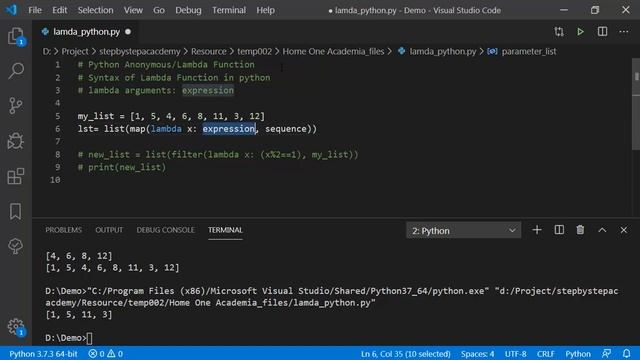This screenshot has height=360, width=640.
Task: Open the Manage gear menu
Action: [x=16, y=327]
